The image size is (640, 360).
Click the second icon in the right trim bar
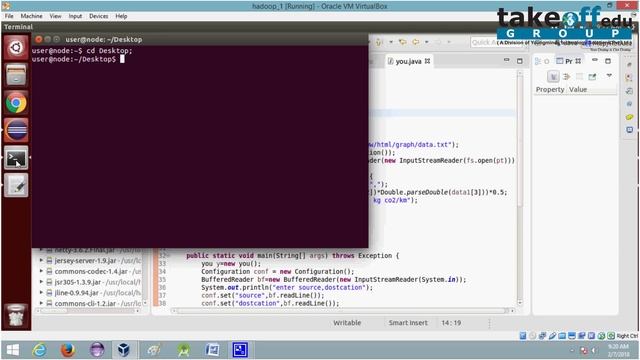(x=629, y=78)
